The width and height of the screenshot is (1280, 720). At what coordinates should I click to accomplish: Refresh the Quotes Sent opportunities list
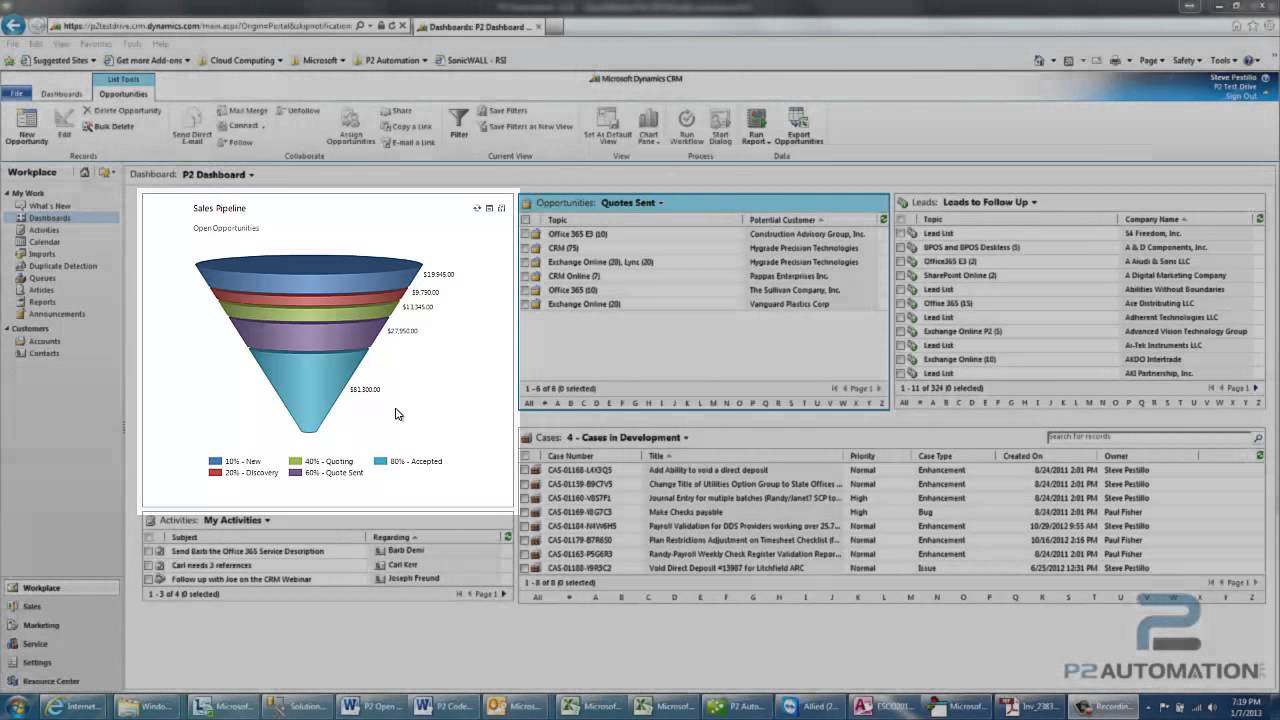point(883,219)
